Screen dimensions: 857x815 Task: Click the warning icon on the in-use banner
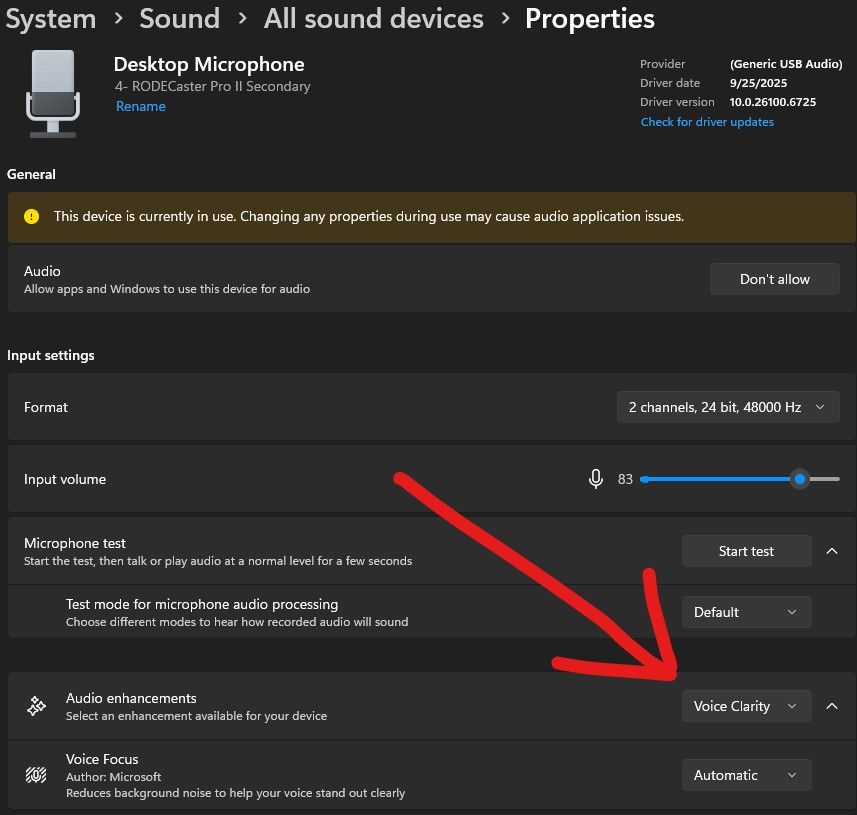pos(29,216)
